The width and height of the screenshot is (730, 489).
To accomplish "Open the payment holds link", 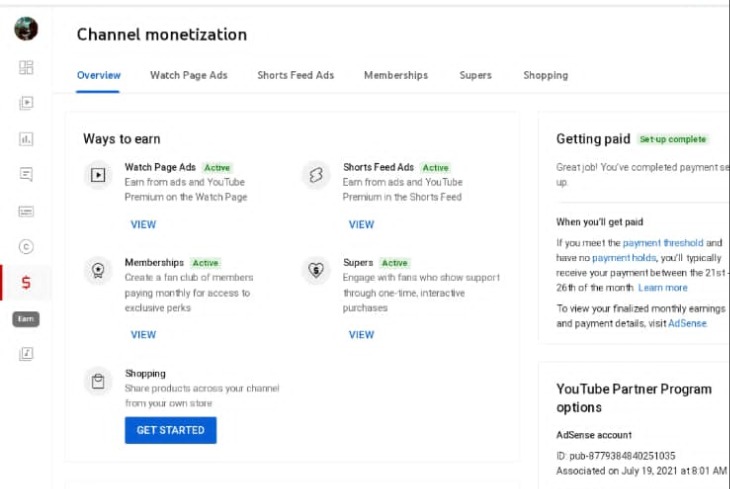I will point(624,258).
